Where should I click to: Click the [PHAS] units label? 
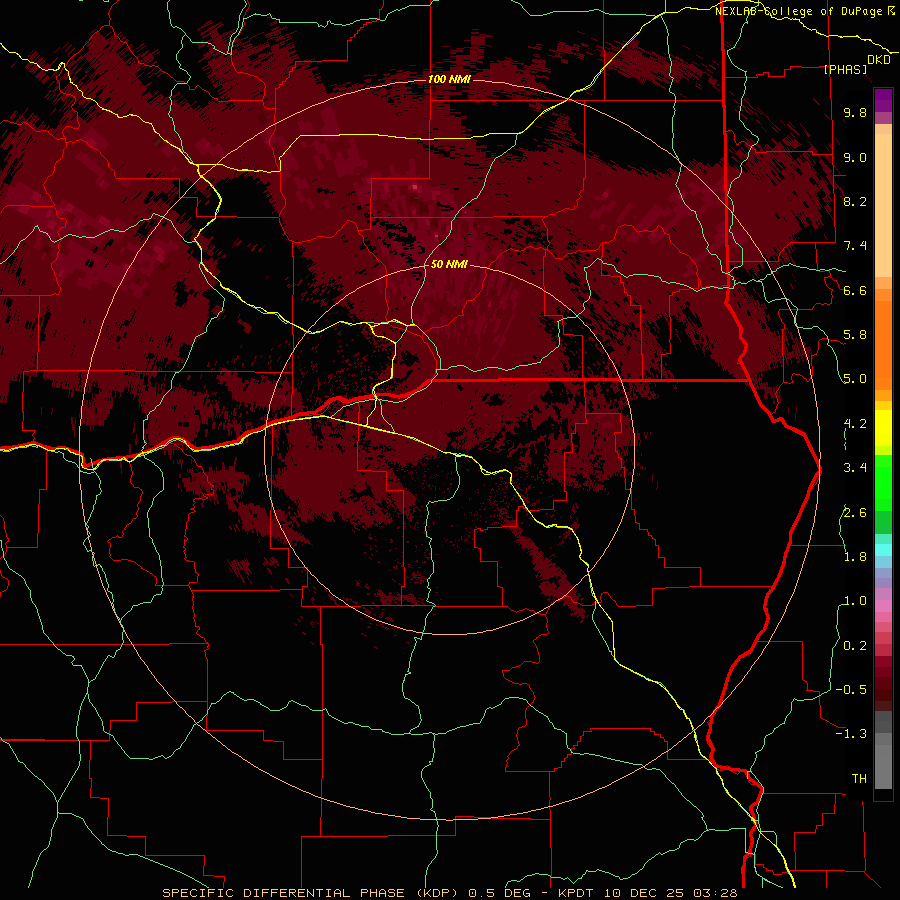(x=845, y=70)
